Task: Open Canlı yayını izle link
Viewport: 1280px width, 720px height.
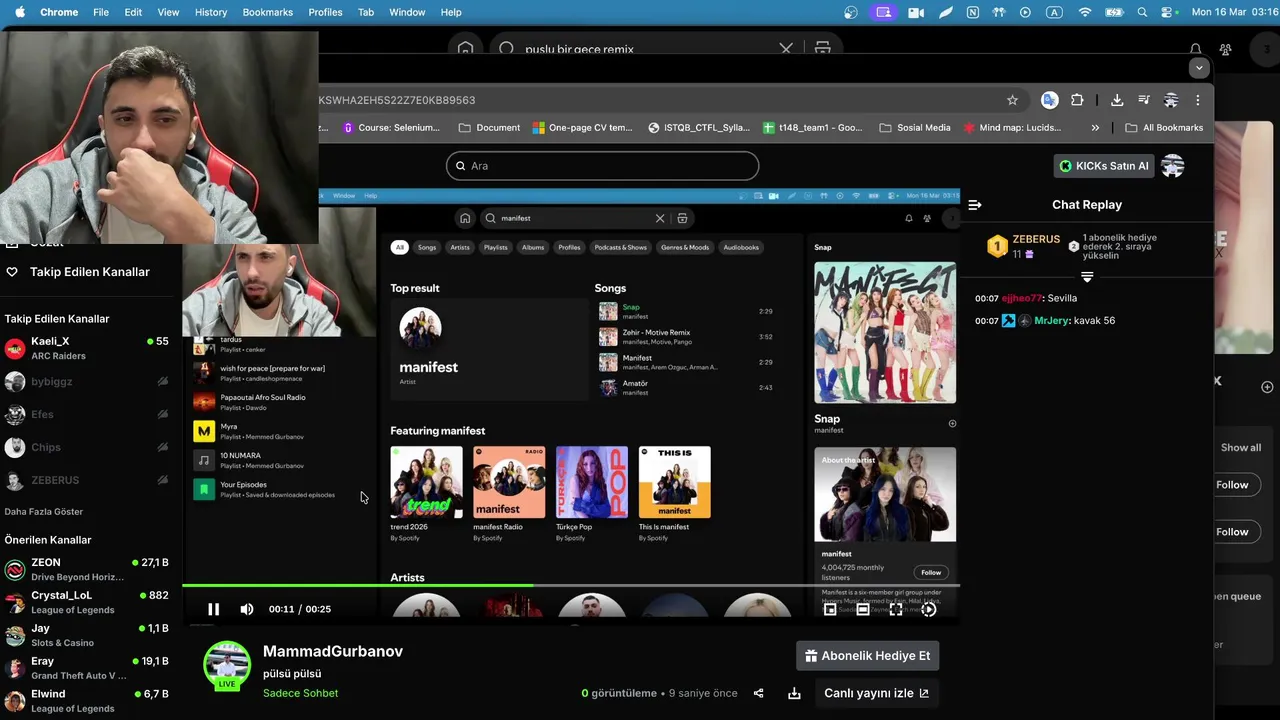Action: coord(876,693)
